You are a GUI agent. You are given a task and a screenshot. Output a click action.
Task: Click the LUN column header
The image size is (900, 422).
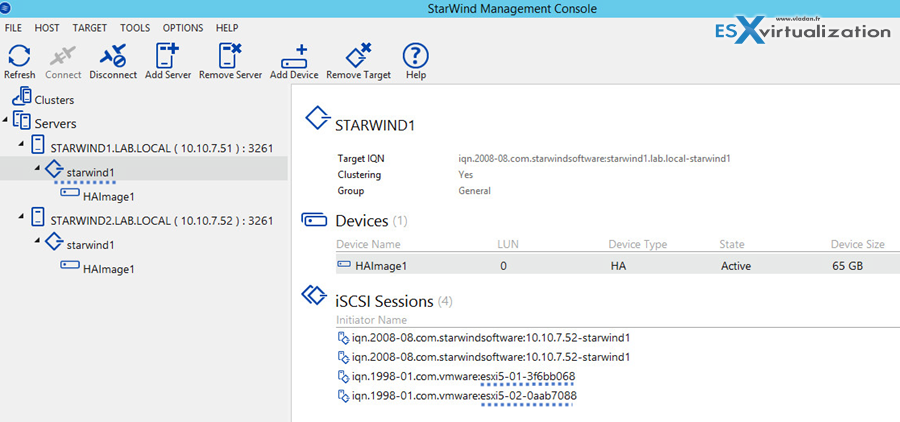pos(508,245)
